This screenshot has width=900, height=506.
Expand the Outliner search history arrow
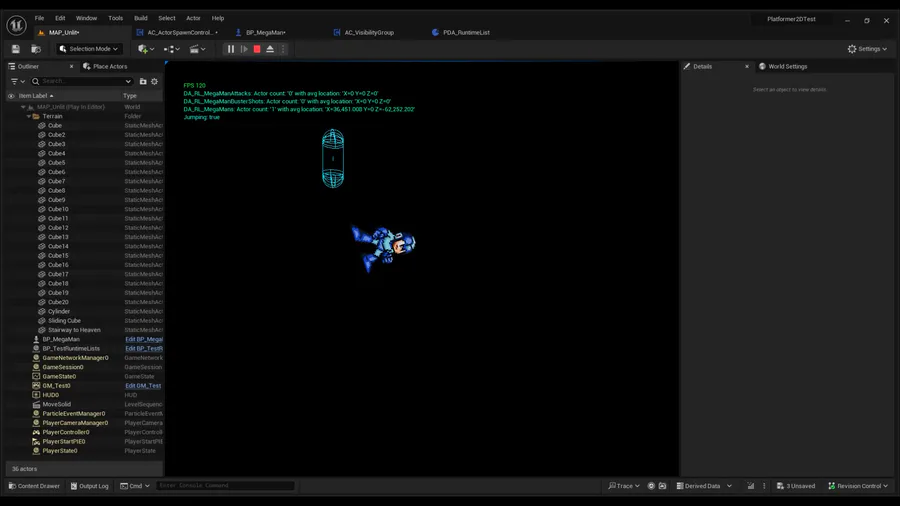(128, 81)
